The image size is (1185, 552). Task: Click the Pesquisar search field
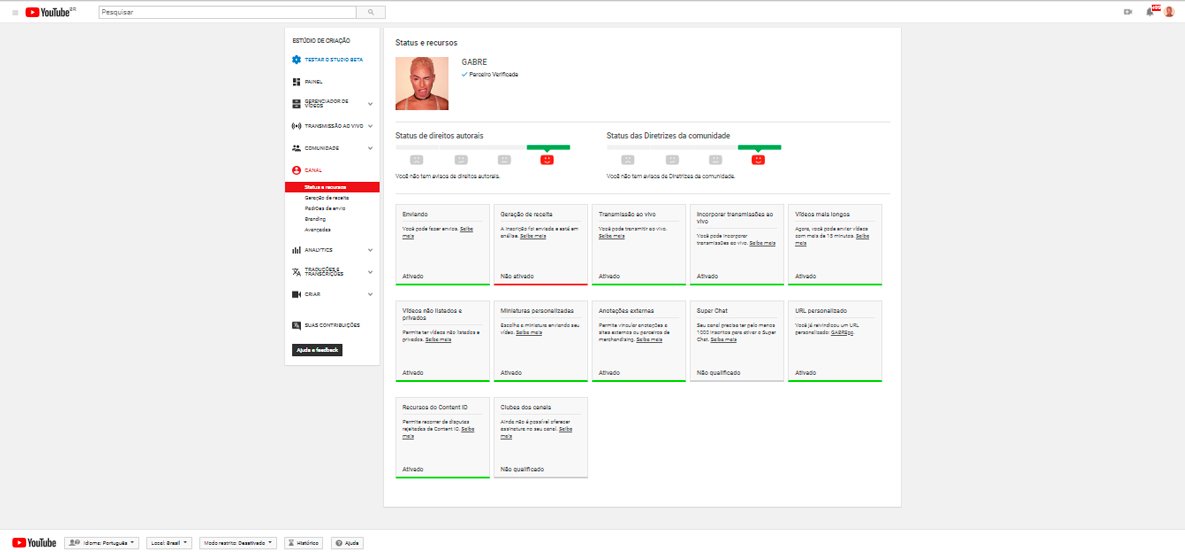227,12
